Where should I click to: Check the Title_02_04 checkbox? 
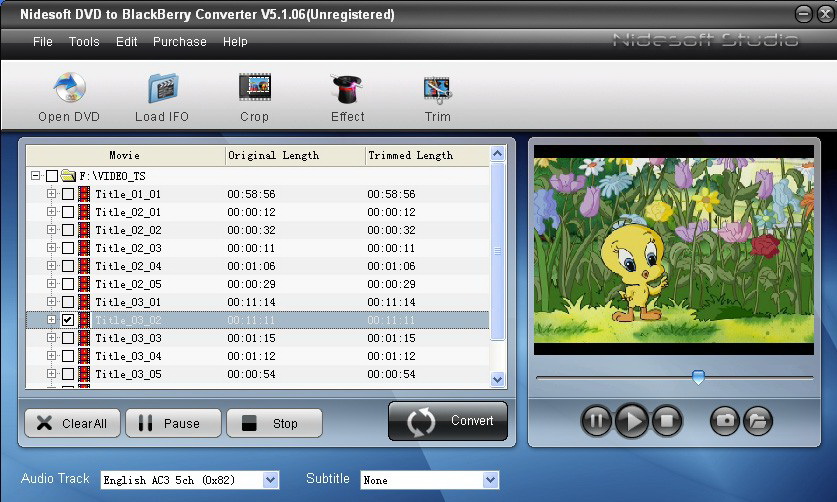point(68,266)
